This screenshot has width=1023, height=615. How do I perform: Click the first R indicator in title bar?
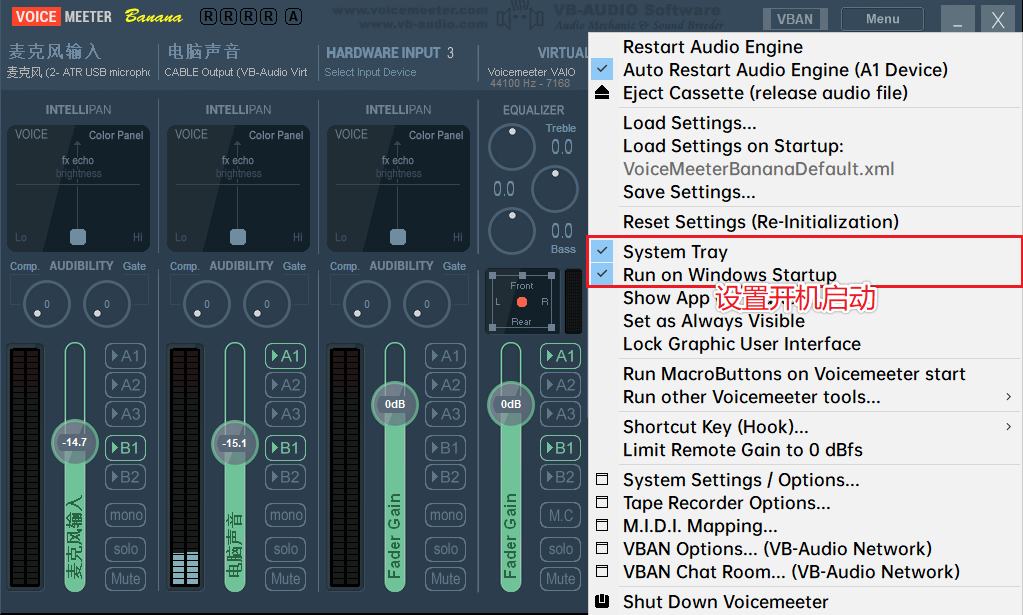[x=209, y=16]
